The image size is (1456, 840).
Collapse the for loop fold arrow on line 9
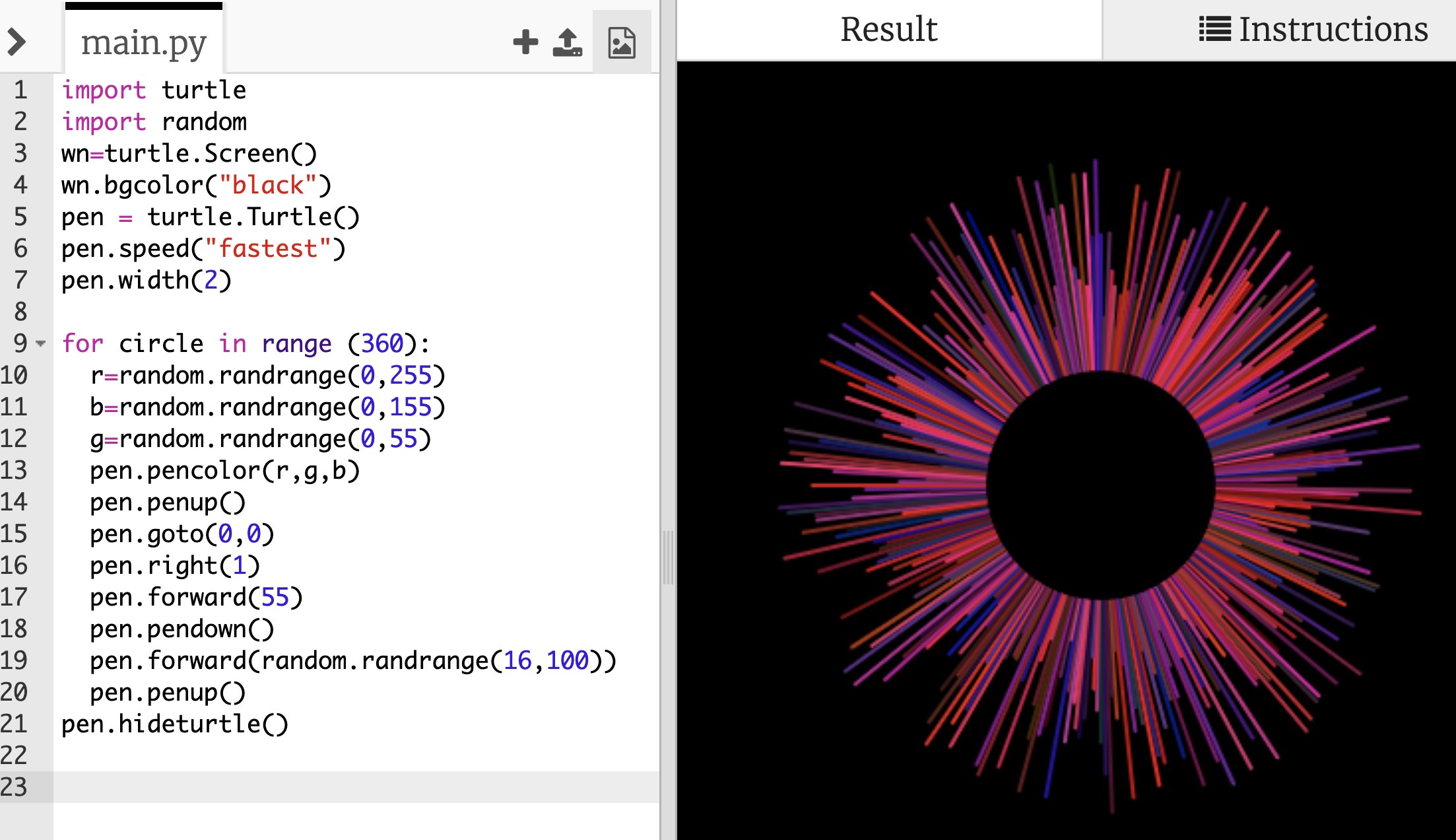tap(41, 343)
